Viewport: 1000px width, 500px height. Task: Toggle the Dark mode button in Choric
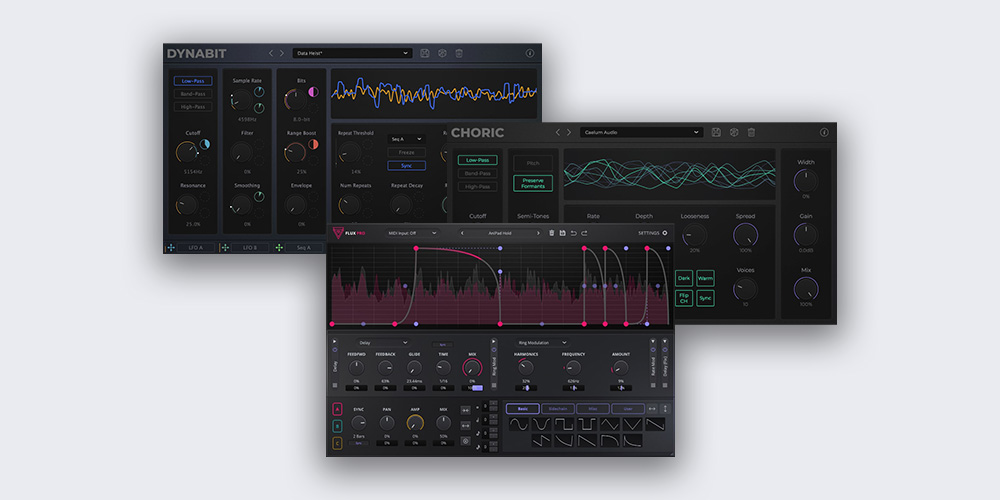[x=684, y=278]
